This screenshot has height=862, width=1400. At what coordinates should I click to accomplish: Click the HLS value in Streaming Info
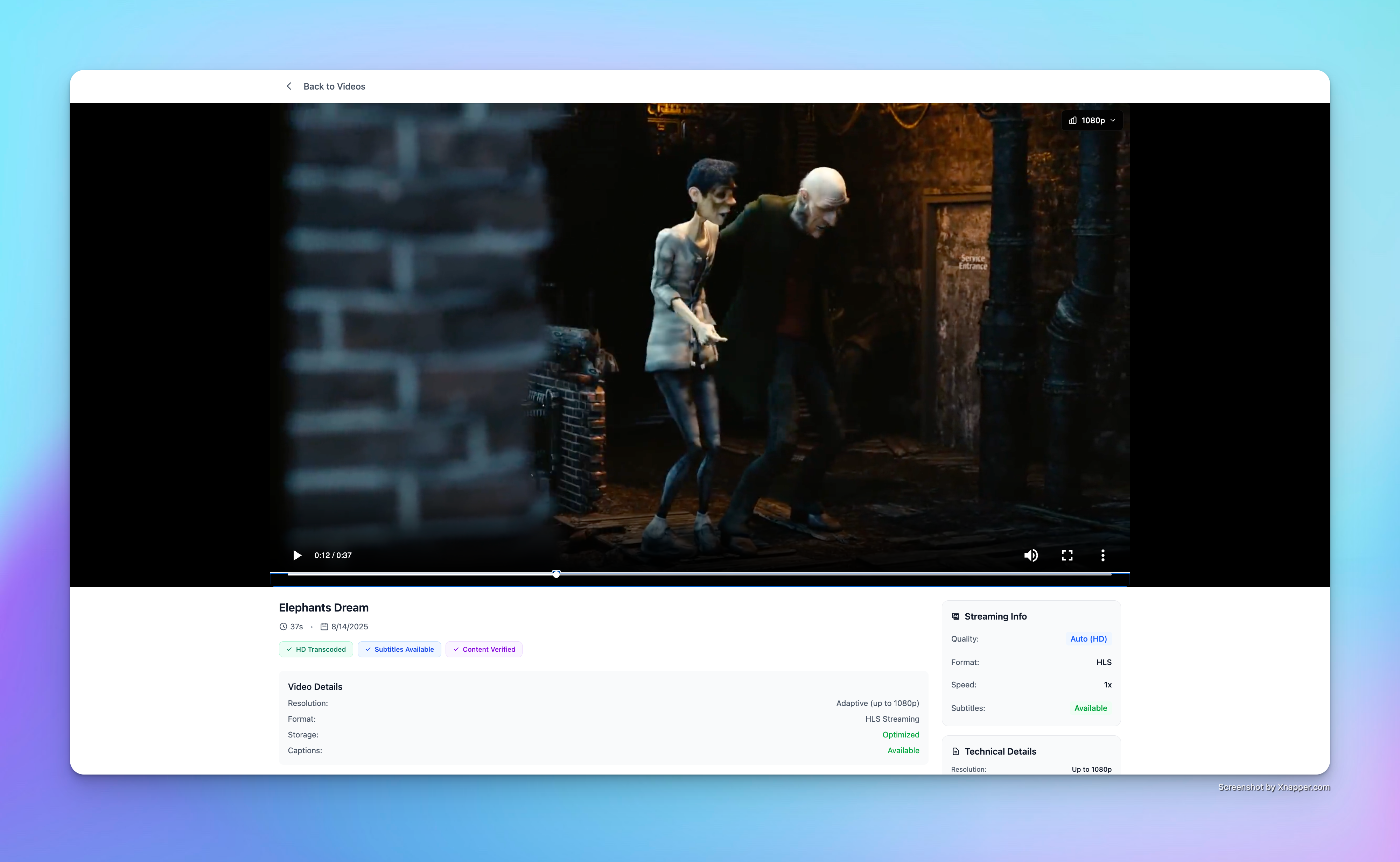pyautogui.click(x=1104, y=663)
